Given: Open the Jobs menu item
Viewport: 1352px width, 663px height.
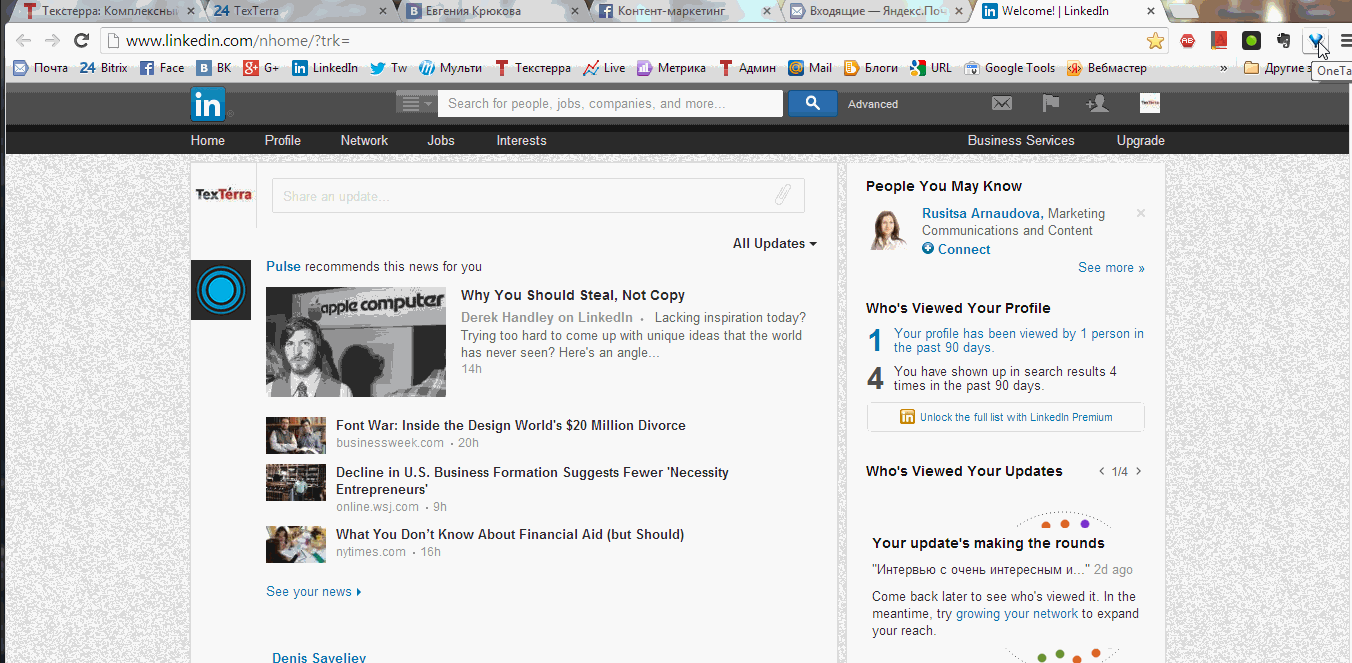Looking at the screenshot, I should 441,140.
